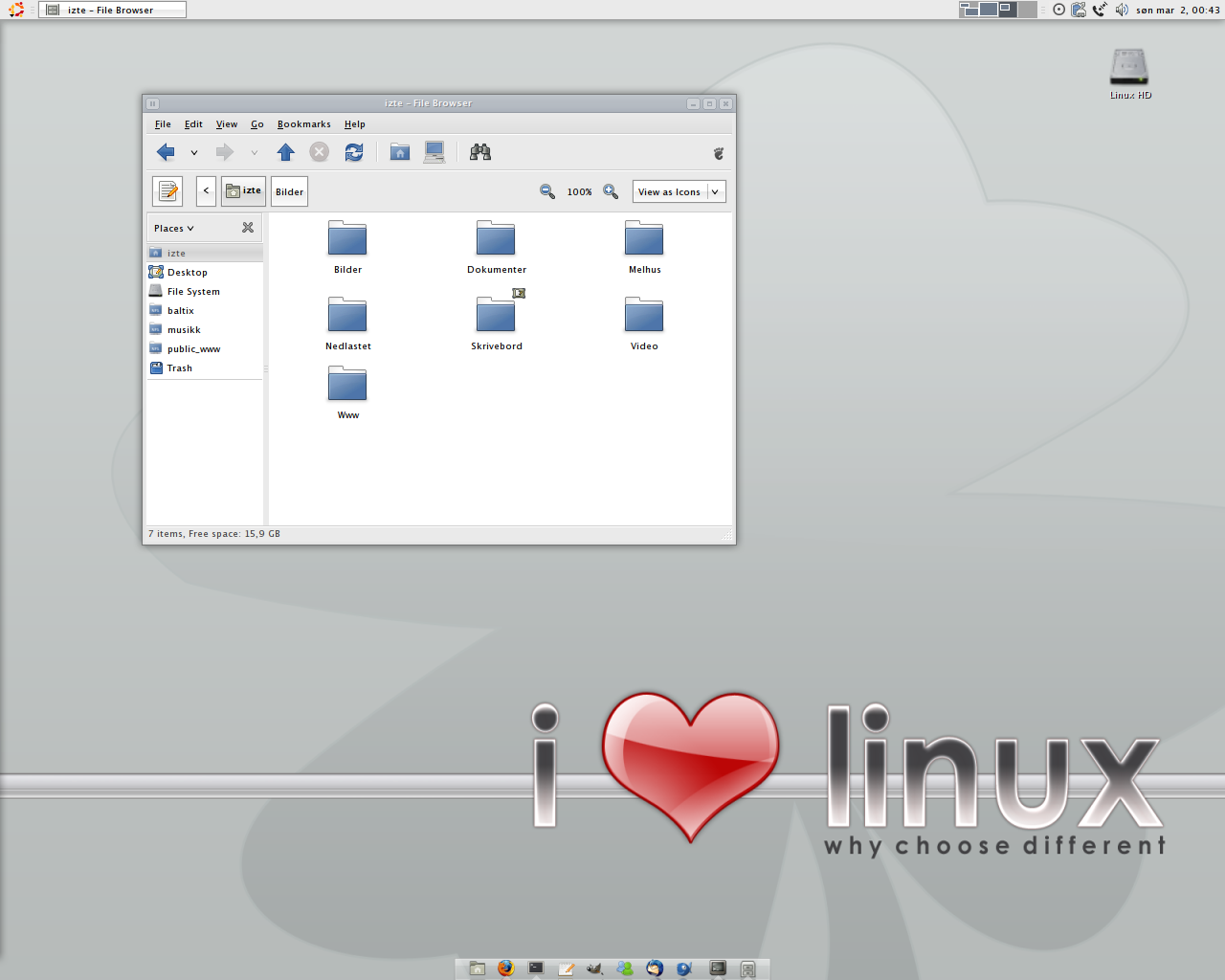Select the Video folder icon
Viewport: 1225px width, 980px height.
(x=644, y=315)
